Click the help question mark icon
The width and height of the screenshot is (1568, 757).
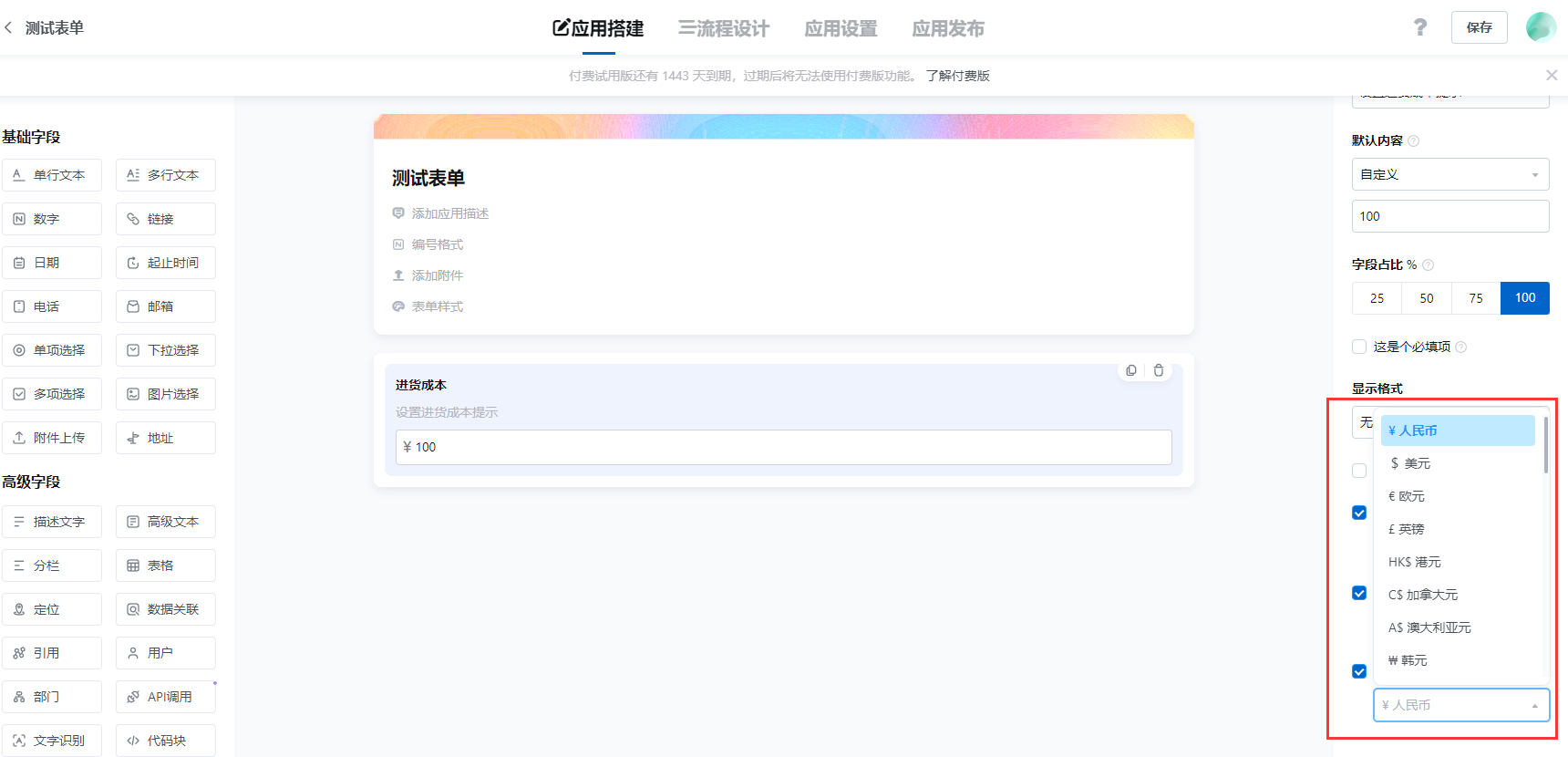[1419, 27]
